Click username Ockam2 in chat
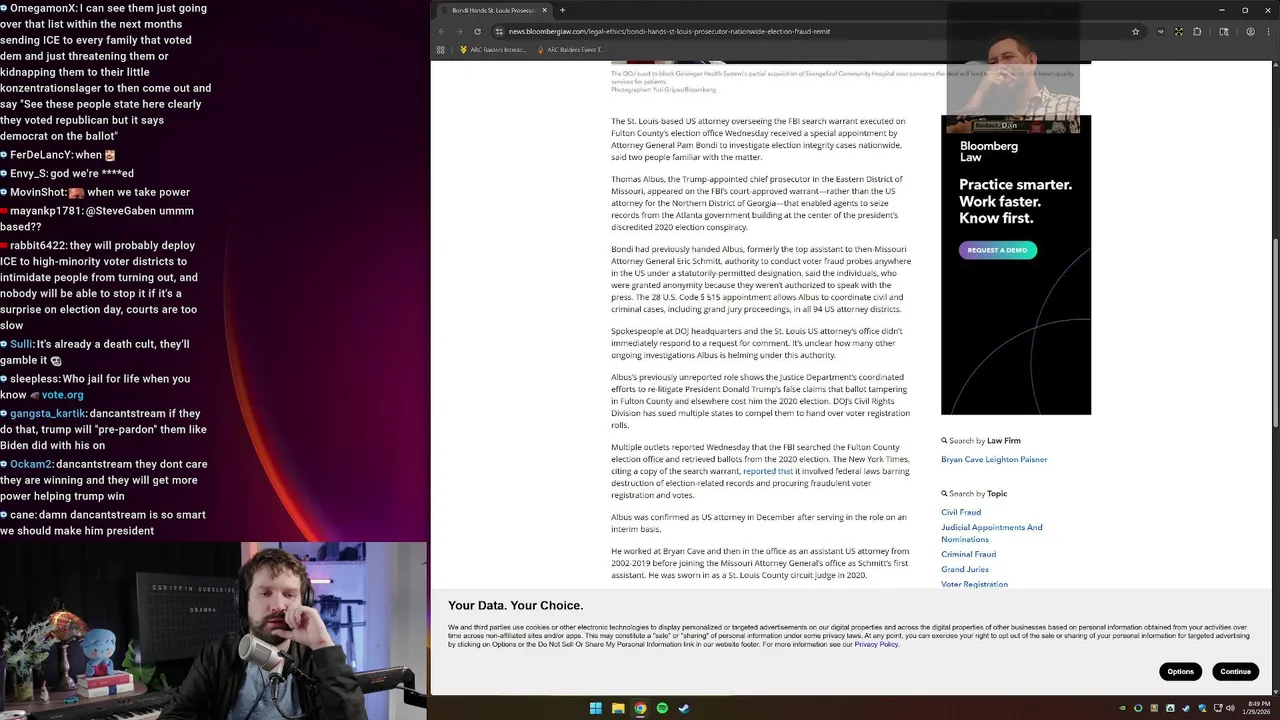1280x720 pixels. coord(31,464)
